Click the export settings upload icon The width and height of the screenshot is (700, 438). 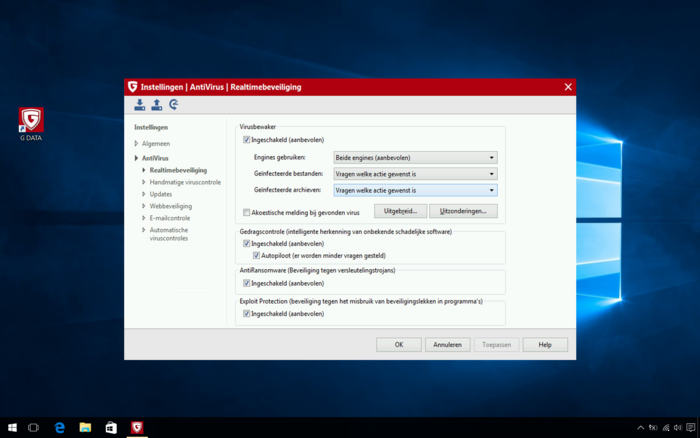click(157, 105)
